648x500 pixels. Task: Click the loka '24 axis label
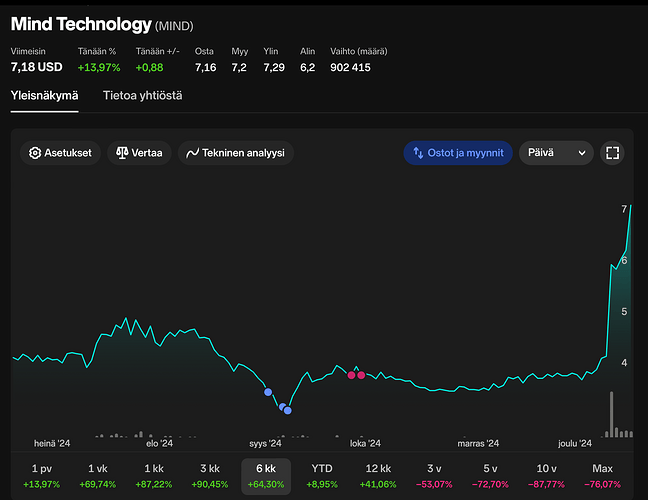click(x=365, y=443)
